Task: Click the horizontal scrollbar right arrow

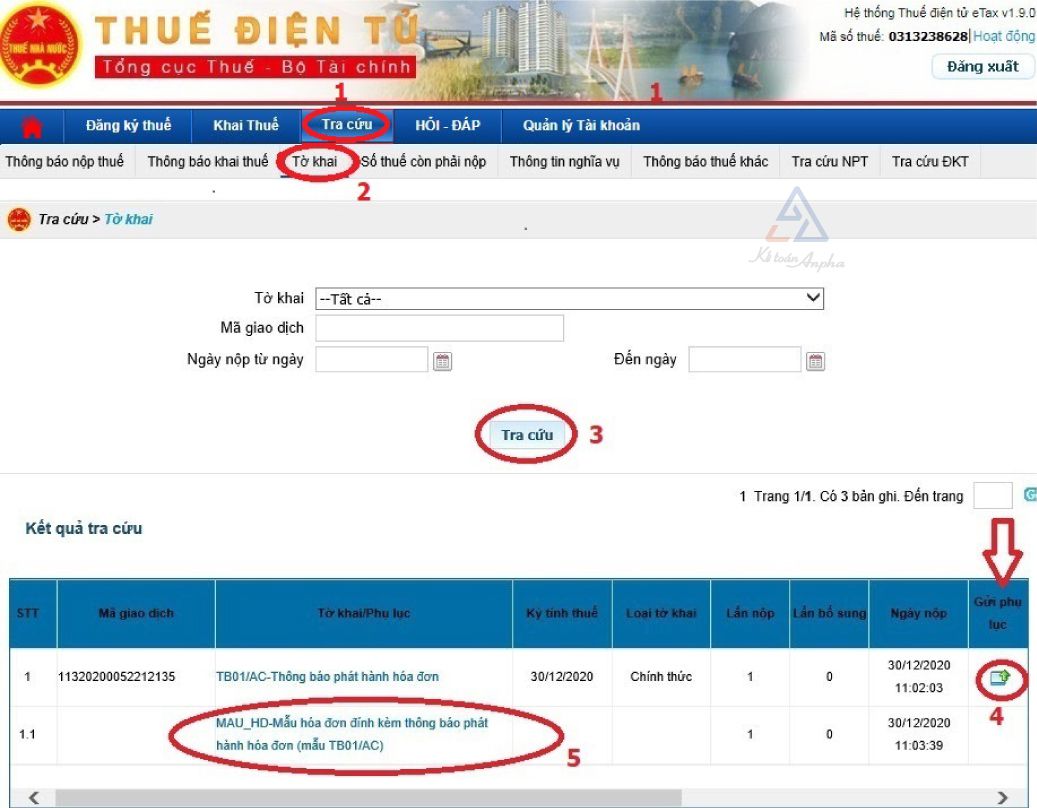Action: tap(1003, 798)
